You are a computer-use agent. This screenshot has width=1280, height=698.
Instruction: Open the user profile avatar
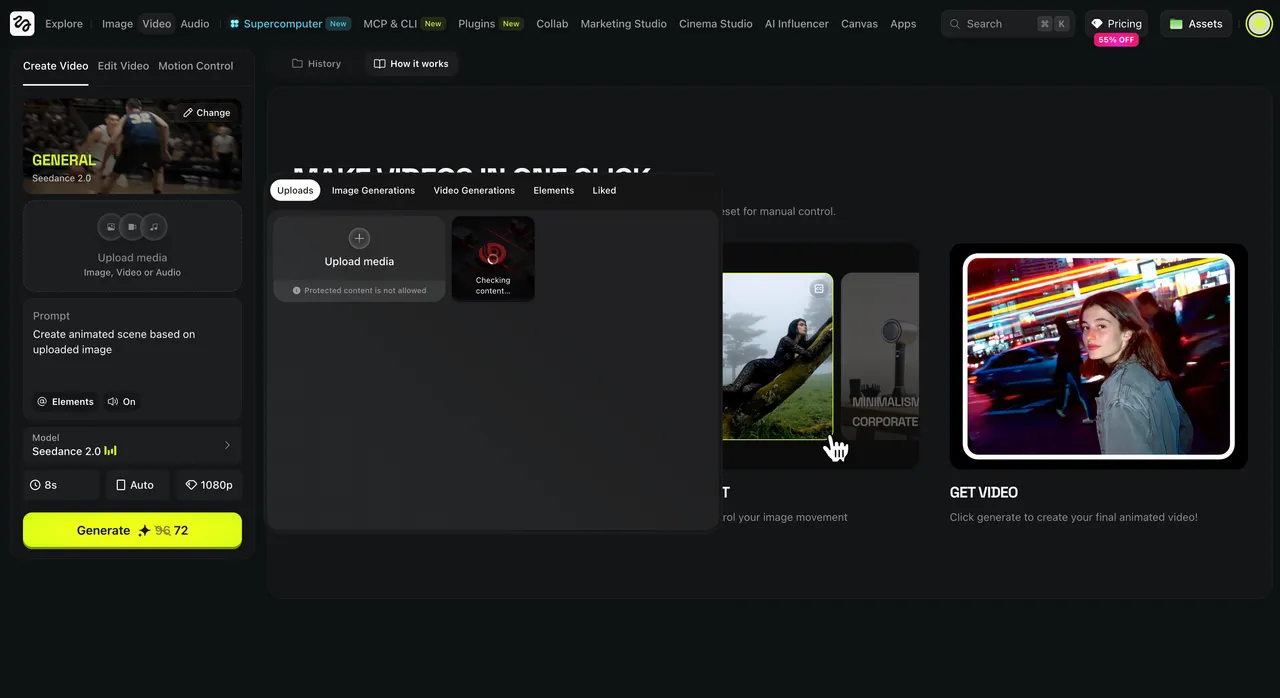click(x=1259, y=24)
